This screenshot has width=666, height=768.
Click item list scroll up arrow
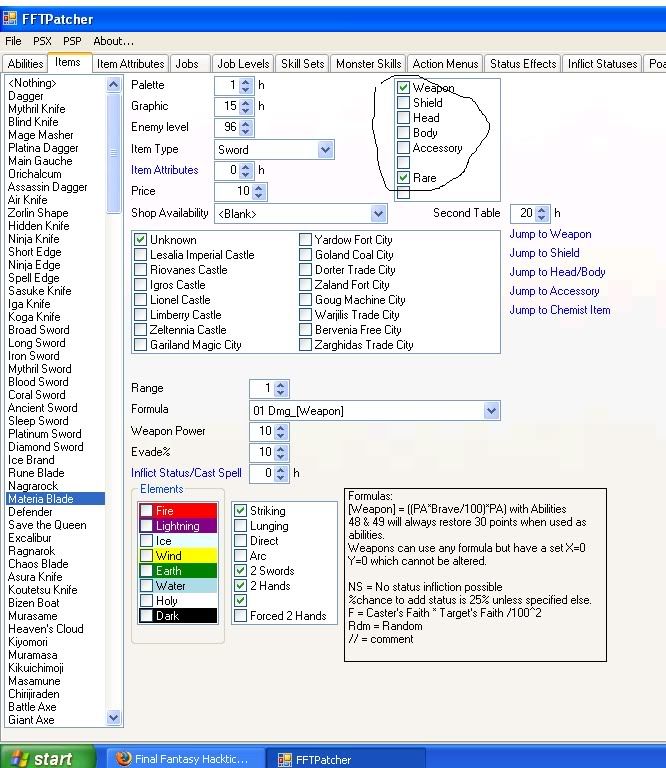pyautogui.click(x=114, y=85)
